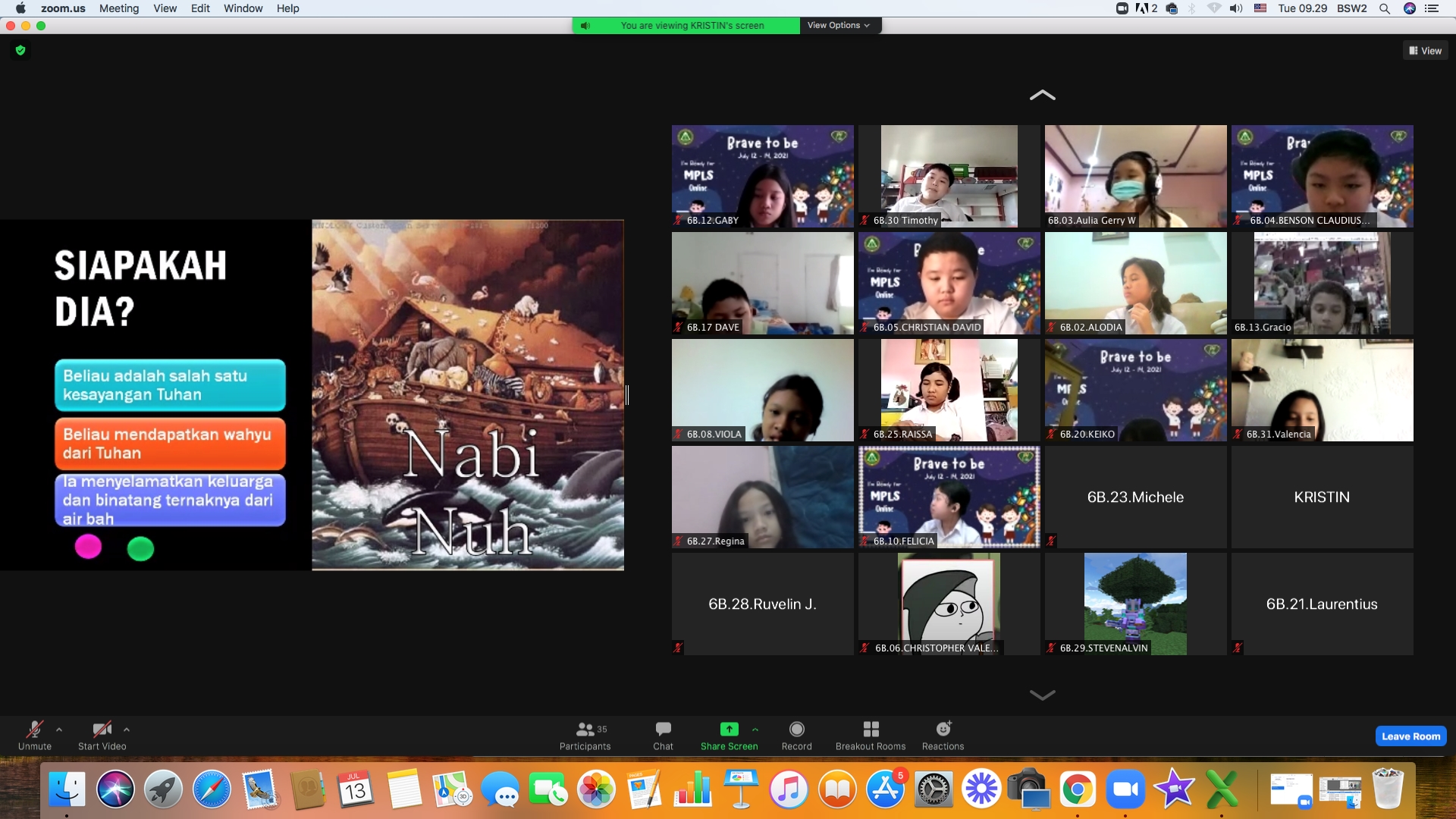Select 6B.29.STEVENALVIN video tile
Screen dimensions: 1456x819
1135,604
